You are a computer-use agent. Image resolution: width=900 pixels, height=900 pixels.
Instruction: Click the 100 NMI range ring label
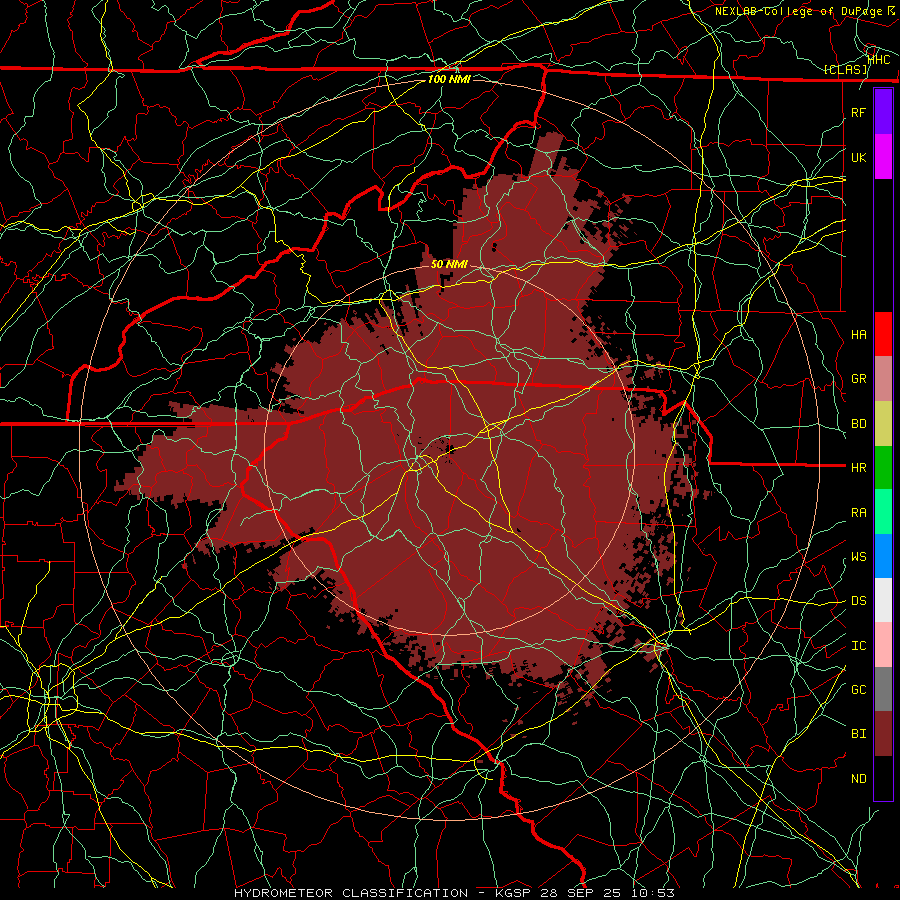[x=449, y=79]
